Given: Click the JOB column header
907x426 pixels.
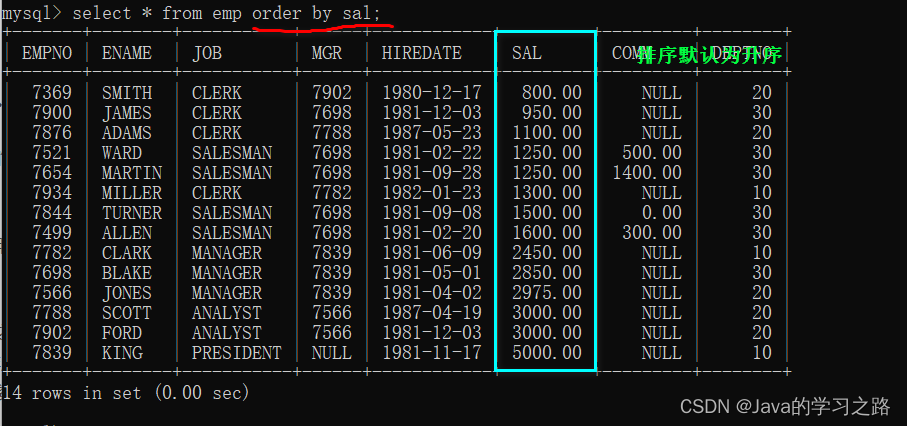Looking at the screenshot, I should point(207,53).
